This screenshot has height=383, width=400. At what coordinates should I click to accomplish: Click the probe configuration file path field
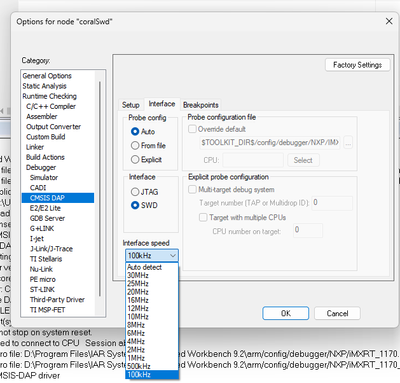point(270,143)
